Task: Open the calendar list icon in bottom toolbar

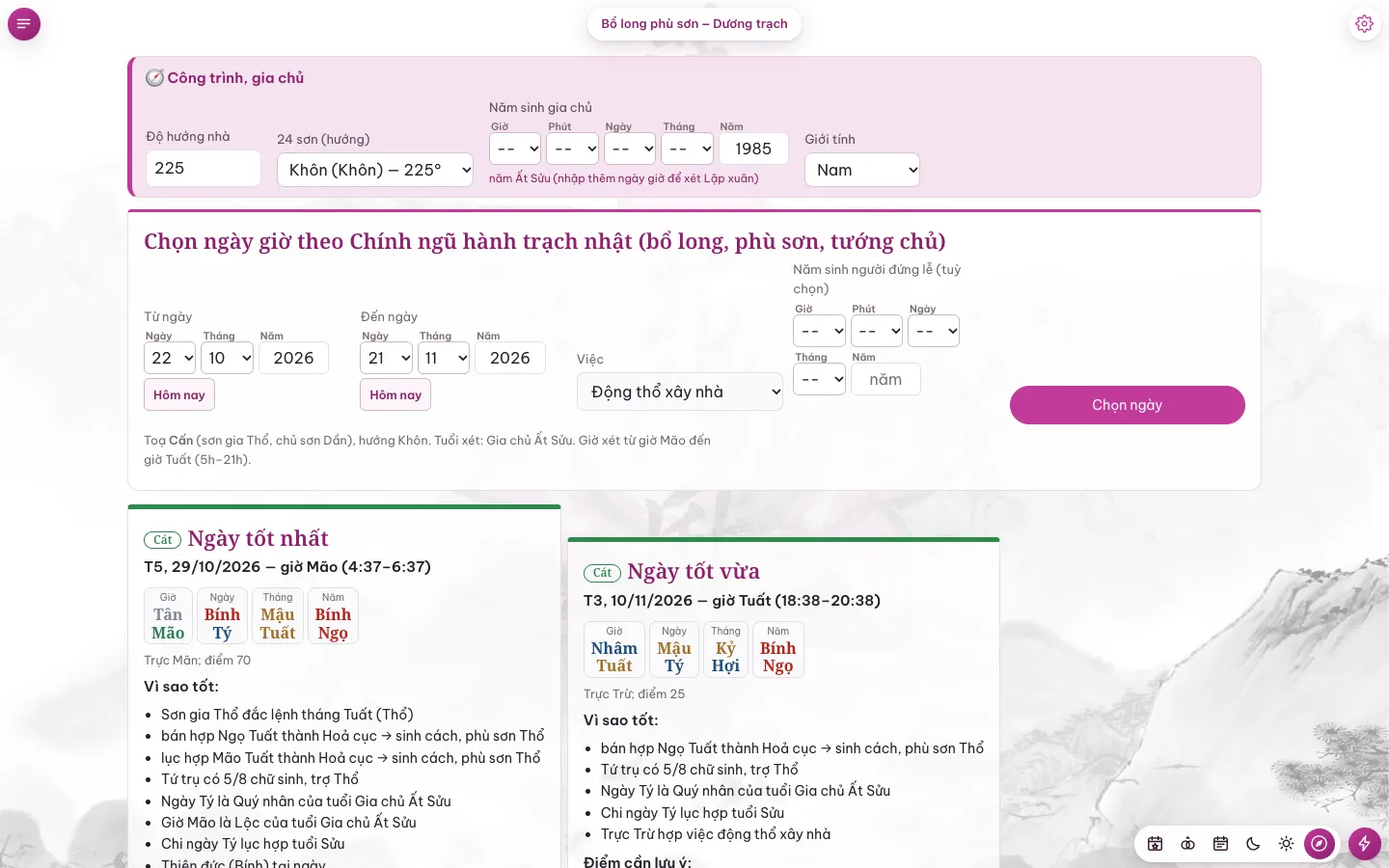Action: pos(1220,844)
